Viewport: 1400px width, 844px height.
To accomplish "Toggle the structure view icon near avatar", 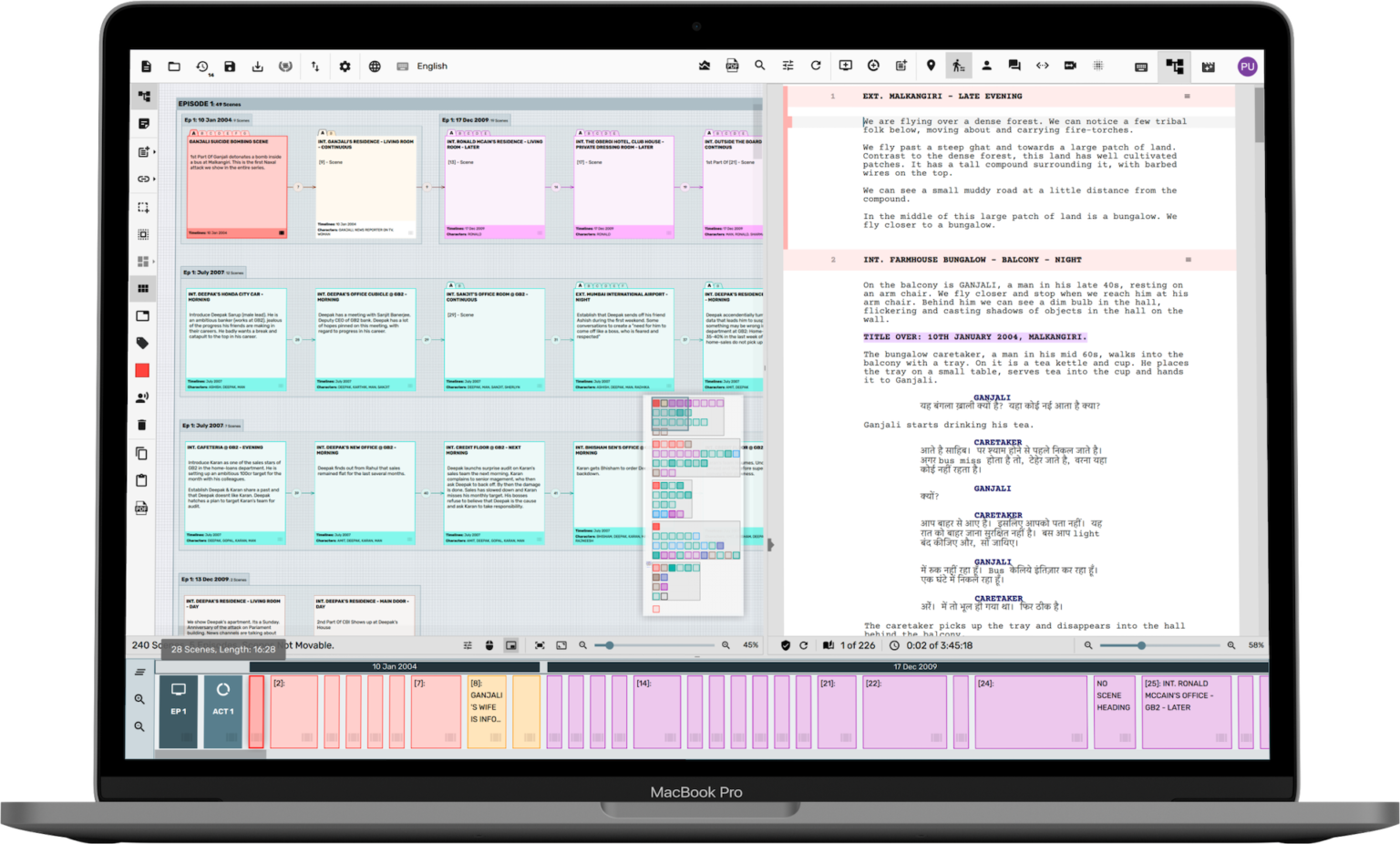I will [1174, 67].
